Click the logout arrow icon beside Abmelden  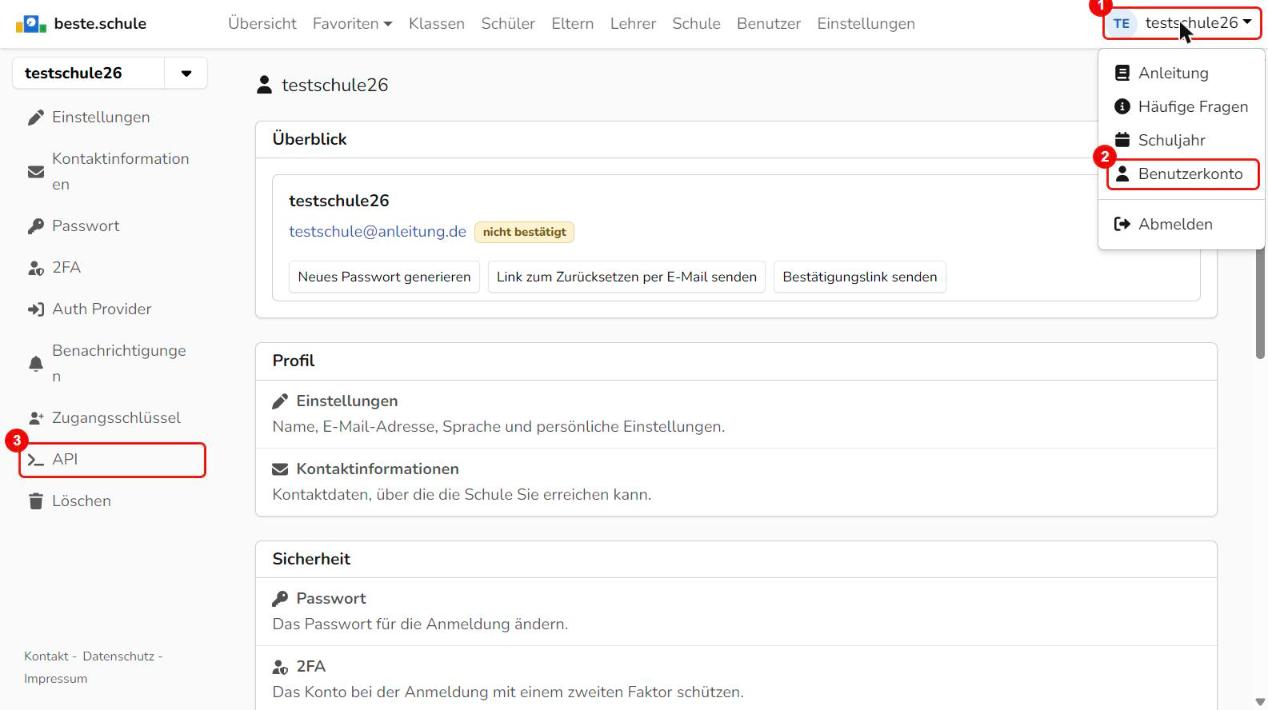1122,224
